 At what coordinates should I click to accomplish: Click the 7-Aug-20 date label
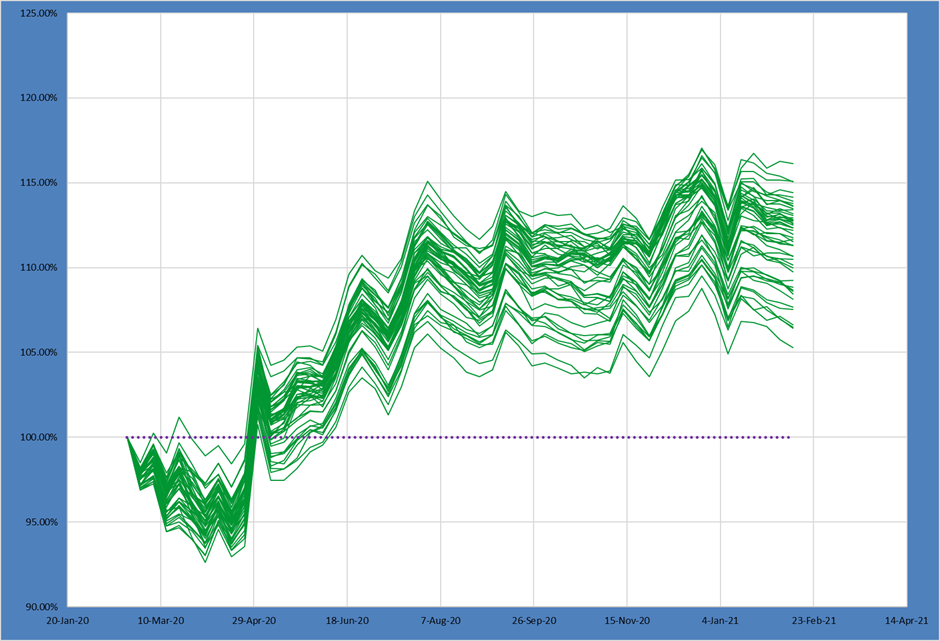(x=441, y=621)
